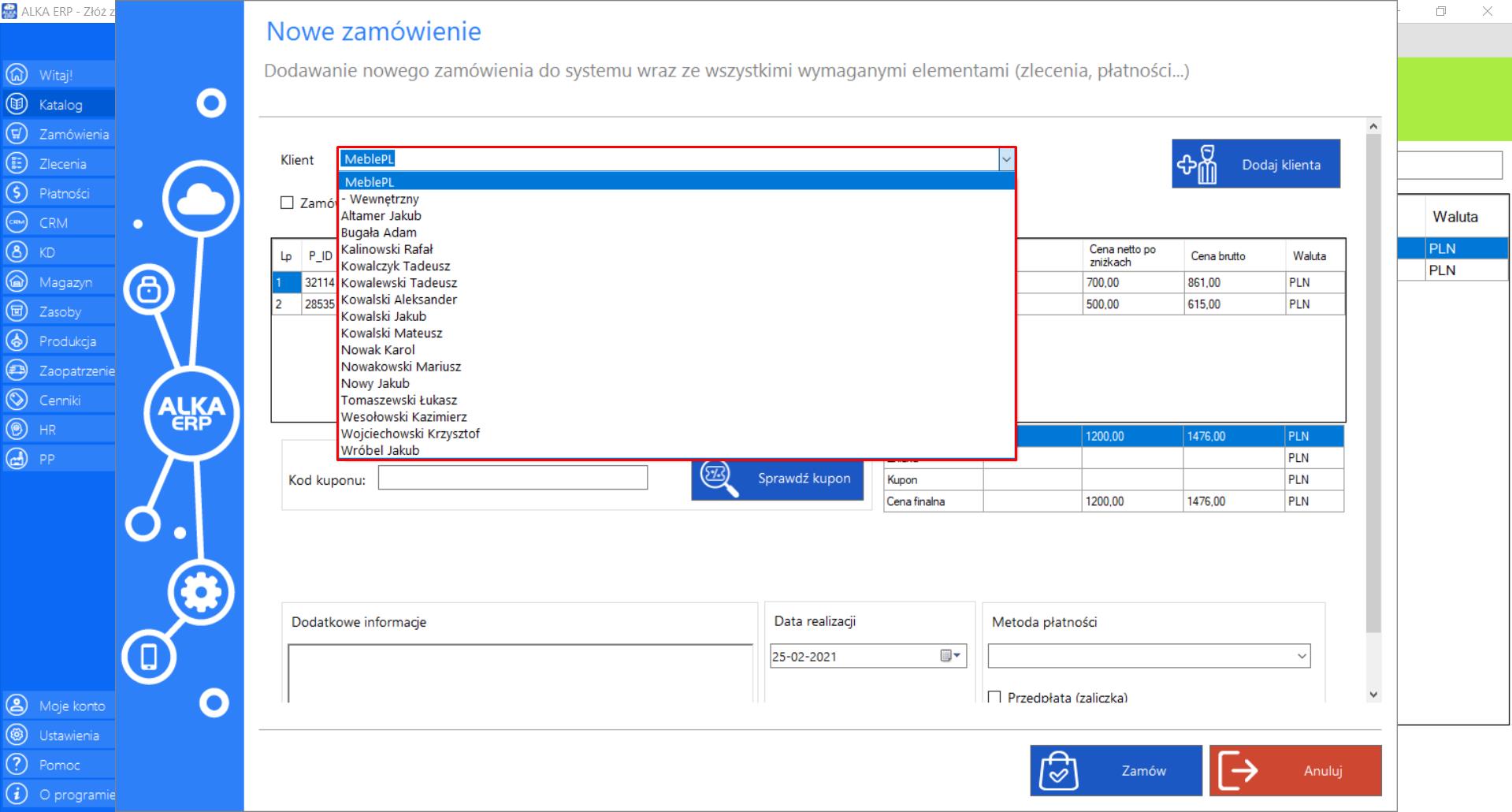1512x812 pixels.
Task: Select - Wewnętrzny from the client list
Action: (677, 199)
